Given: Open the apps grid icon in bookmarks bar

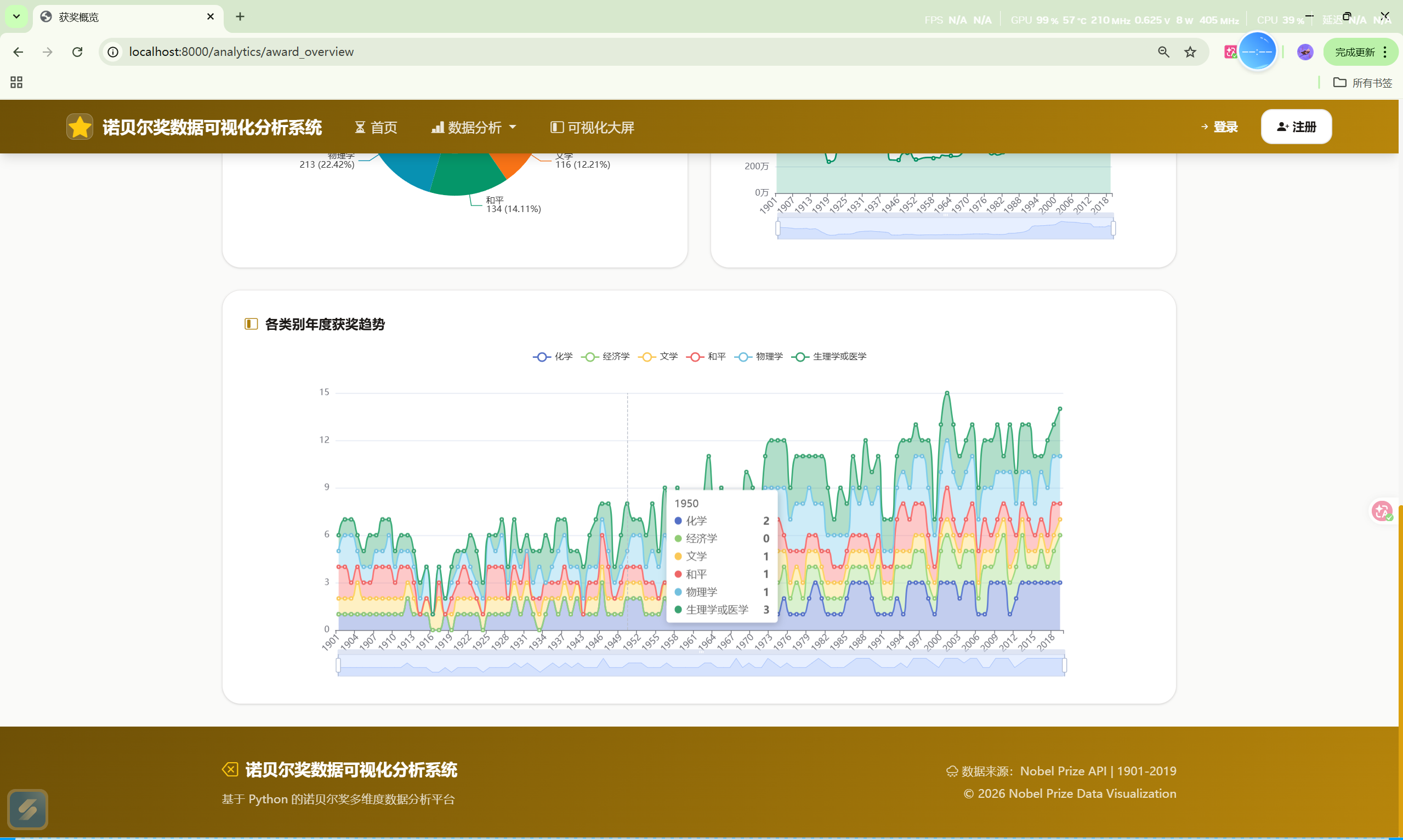Looking at the screenshot, I should click(x=16, y=83).
